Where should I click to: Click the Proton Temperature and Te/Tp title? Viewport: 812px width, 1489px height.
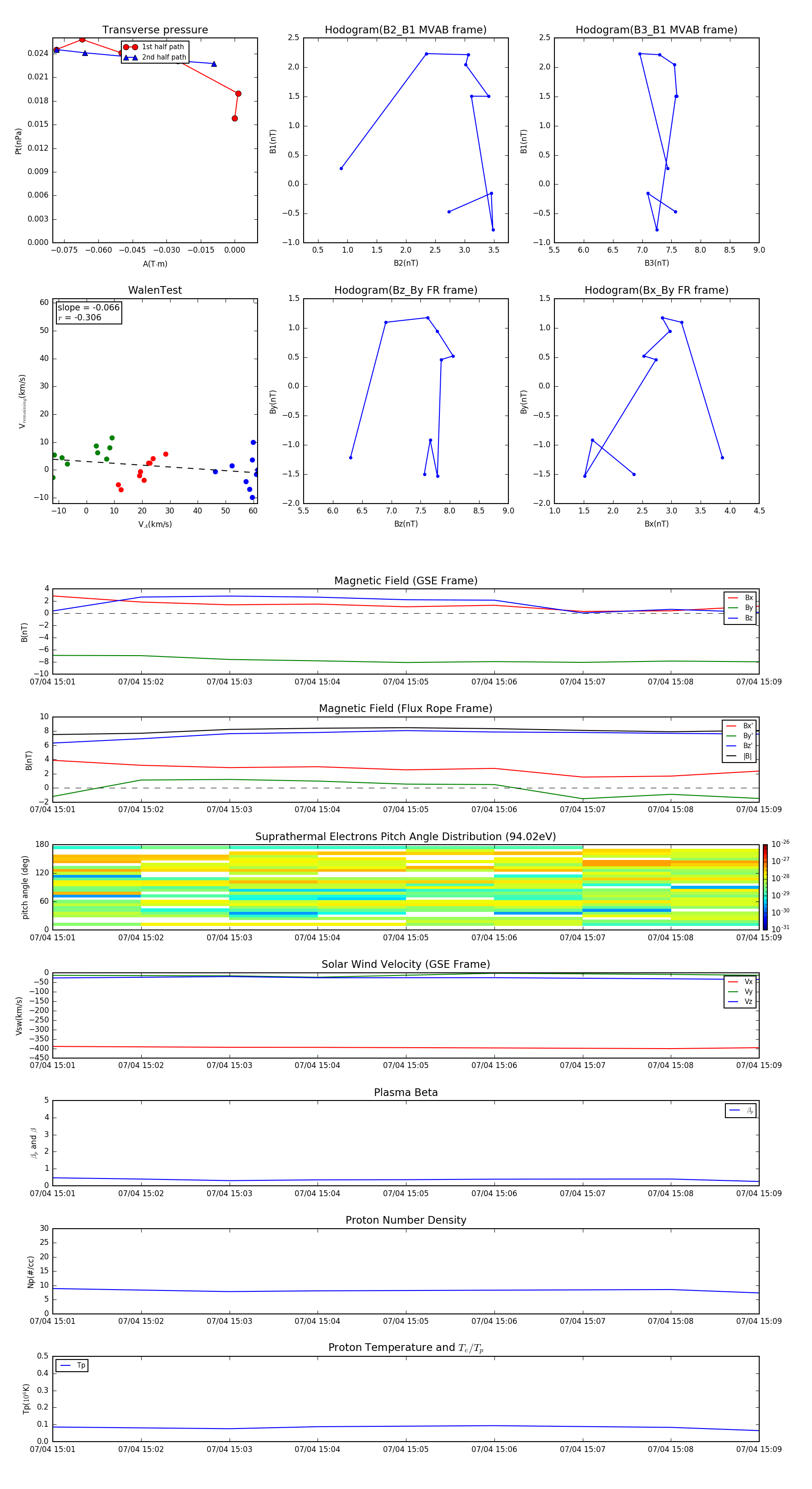[406, 1348]
